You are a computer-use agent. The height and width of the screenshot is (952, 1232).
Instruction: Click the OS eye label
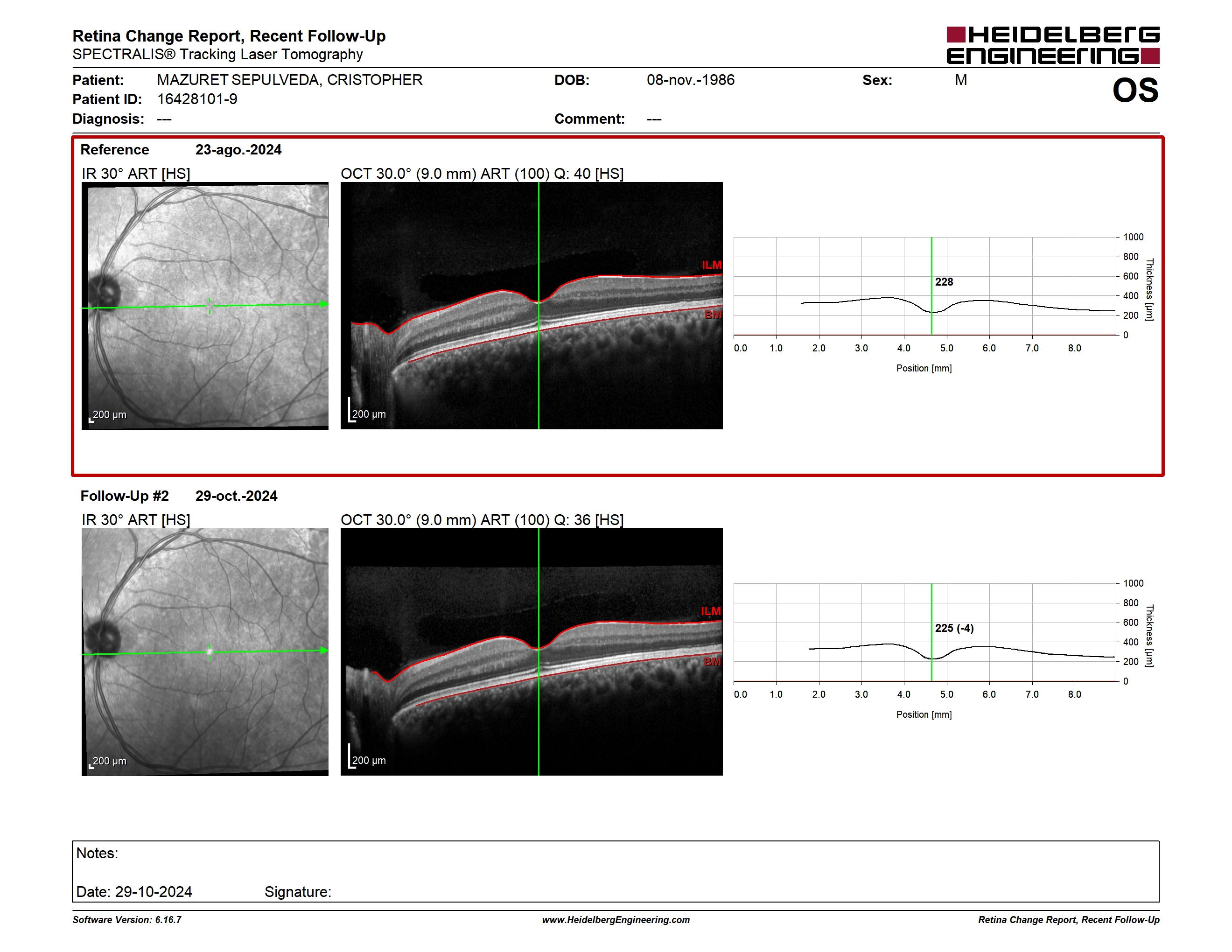[1135, 90]
